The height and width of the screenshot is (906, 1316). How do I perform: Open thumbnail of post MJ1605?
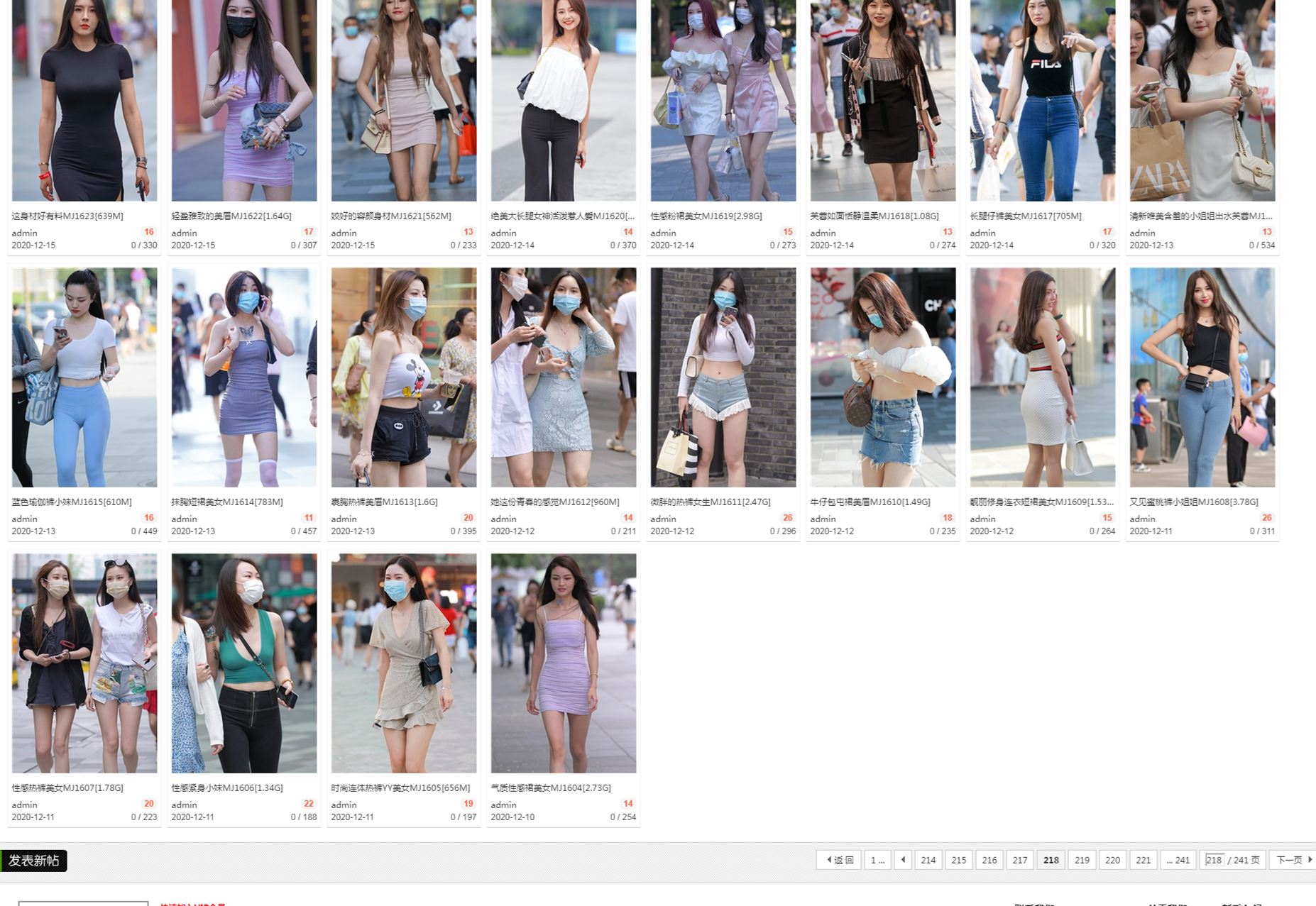[x=404, y=663]
